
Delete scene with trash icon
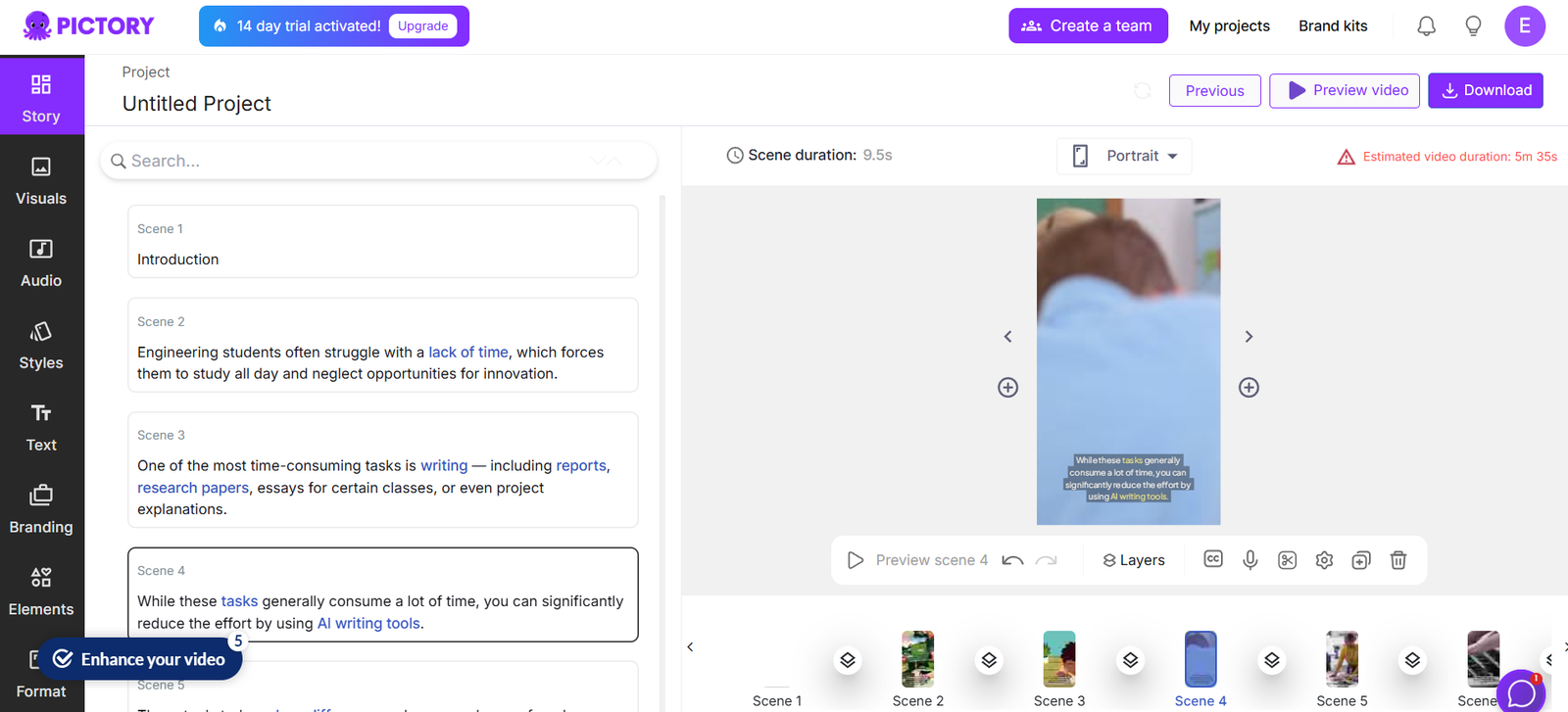tap(1398, 560)
